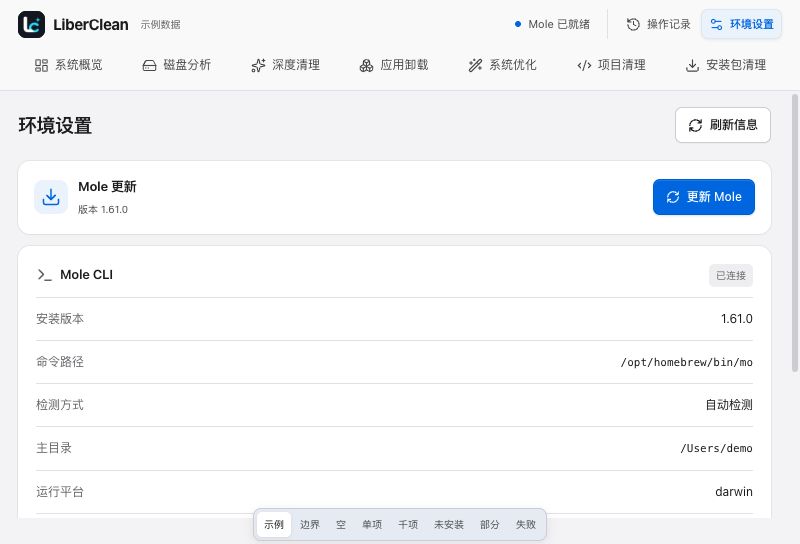Open the 磁盘分析 tab
This screenshot has width=800, height=544.
(x=177, y=65)
